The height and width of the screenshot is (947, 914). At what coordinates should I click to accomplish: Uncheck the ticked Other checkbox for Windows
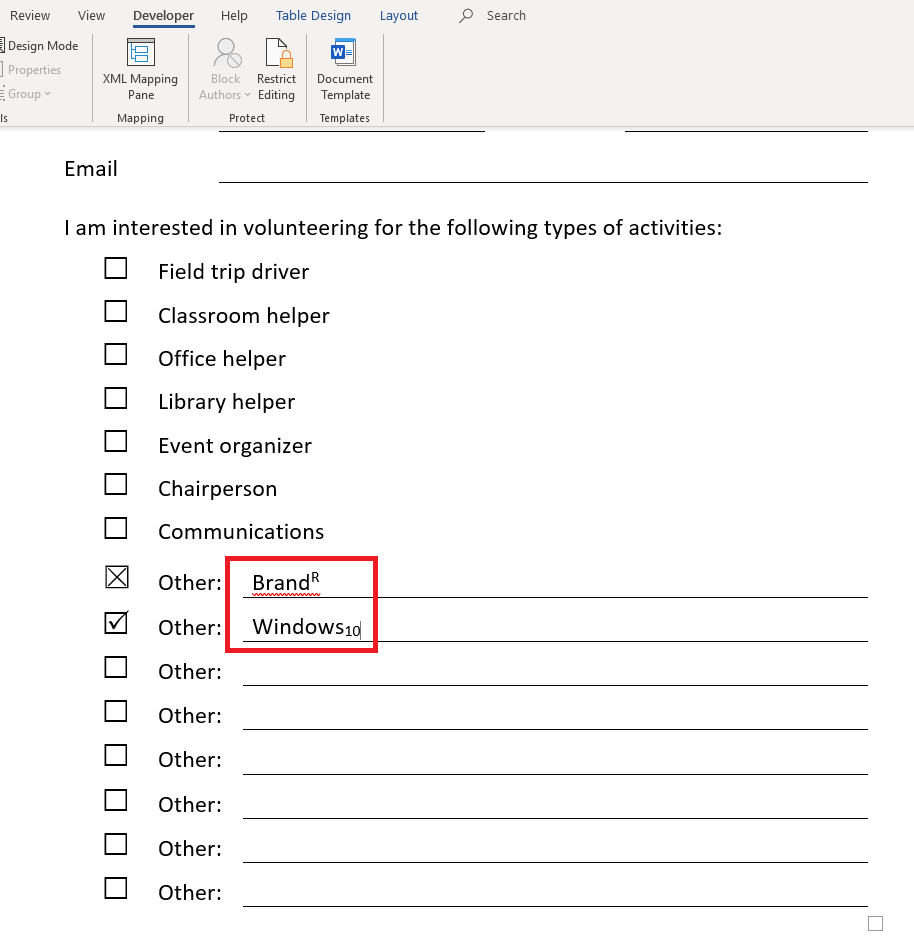[116, 623]
